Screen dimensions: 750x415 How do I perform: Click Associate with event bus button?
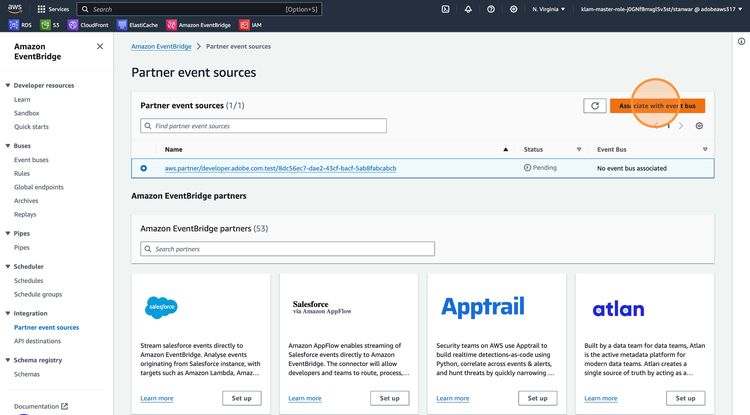click(x=657, y=105)
